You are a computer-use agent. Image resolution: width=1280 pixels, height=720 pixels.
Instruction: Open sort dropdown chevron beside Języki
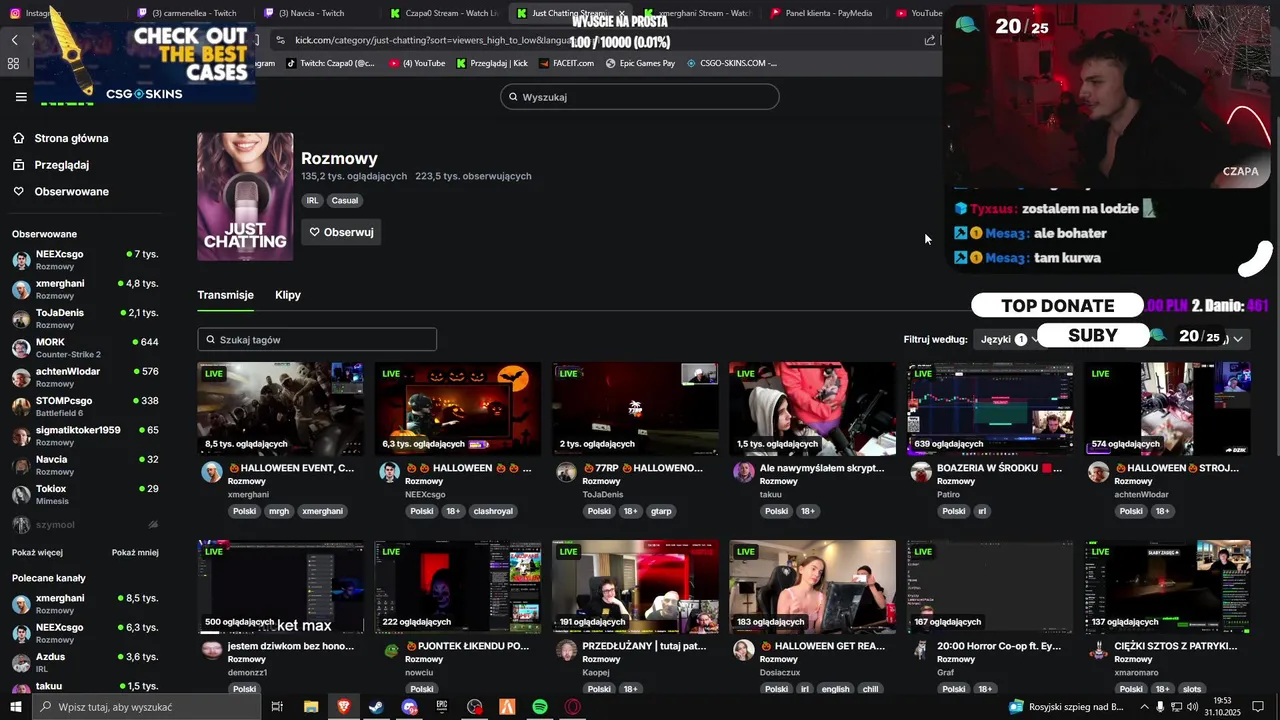[1238, 339]
